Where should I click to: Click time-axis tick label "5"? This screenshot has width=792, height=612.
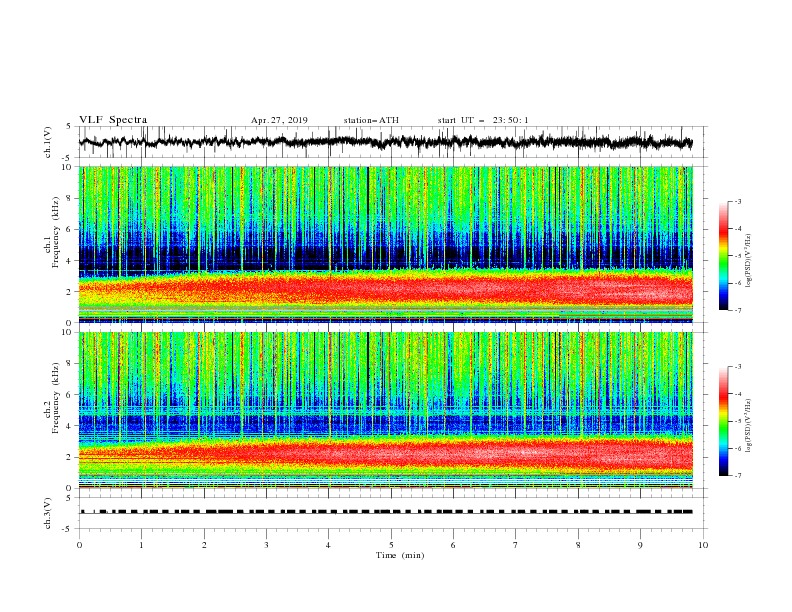point(391,545)
